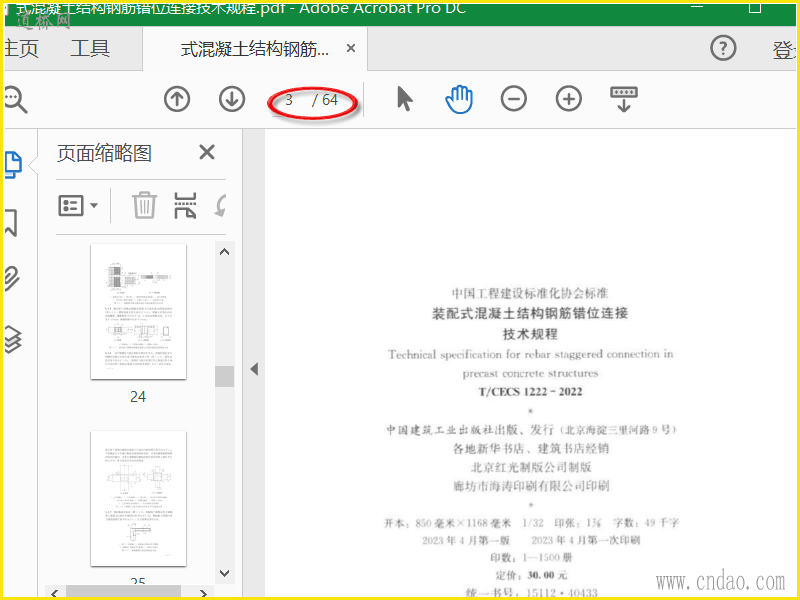
Task: Click the search magnifier icon
Action: (15, 99)
